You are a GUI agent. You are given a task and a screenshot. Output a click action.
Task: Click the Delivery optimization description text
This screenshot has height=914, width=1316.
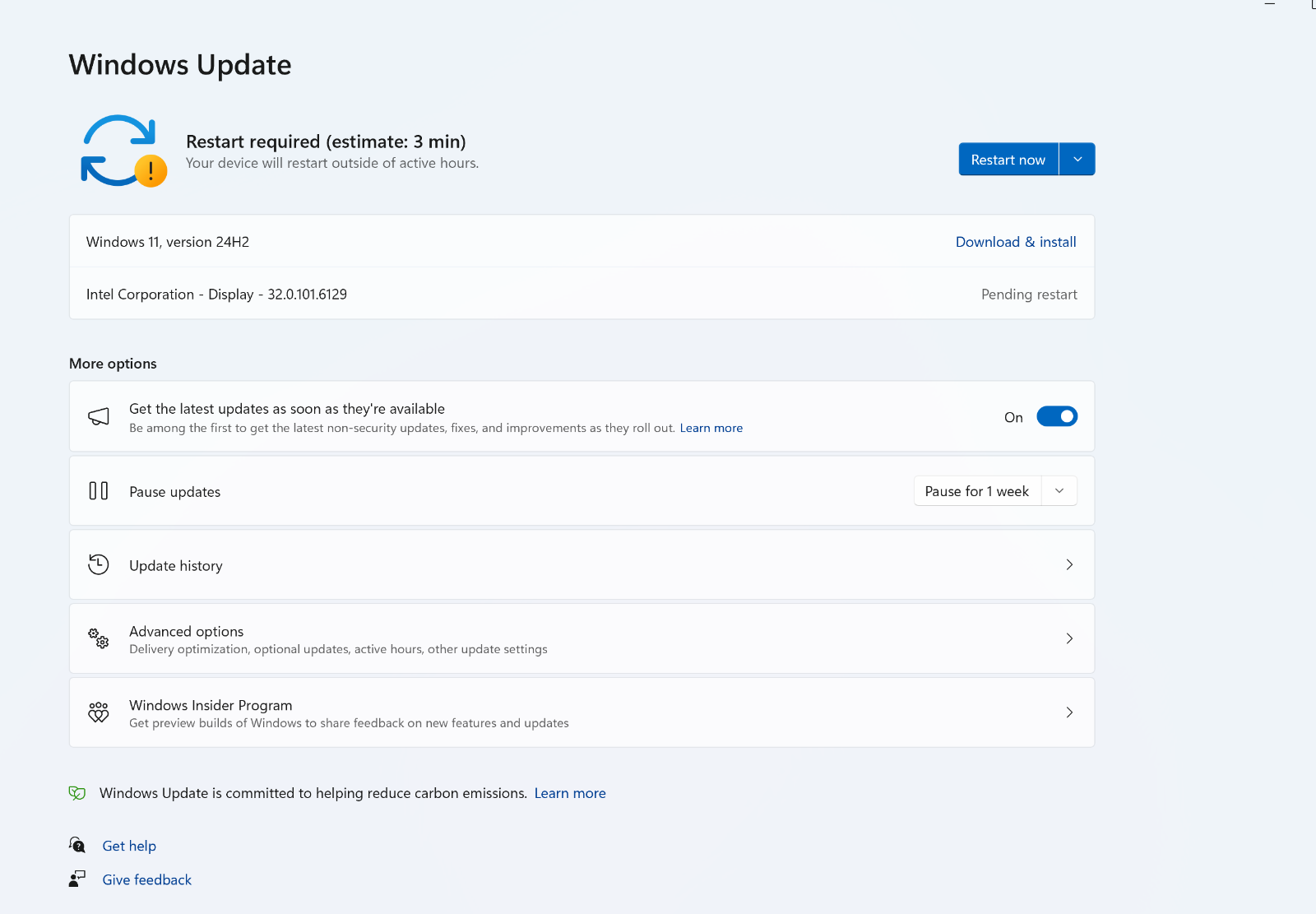coord(338,649)
